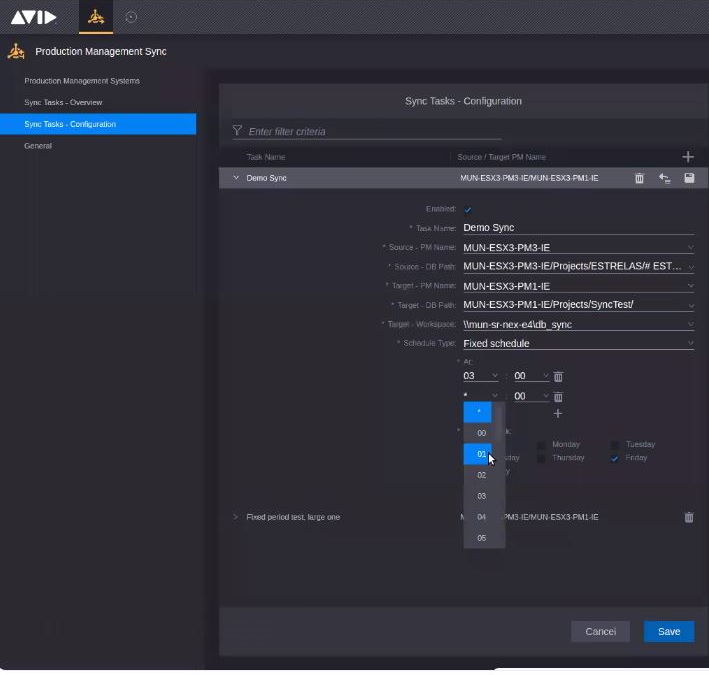This screenshot has height=675, width=709.
Task: Select hour 04 in the list
Action: coord(478,517)
